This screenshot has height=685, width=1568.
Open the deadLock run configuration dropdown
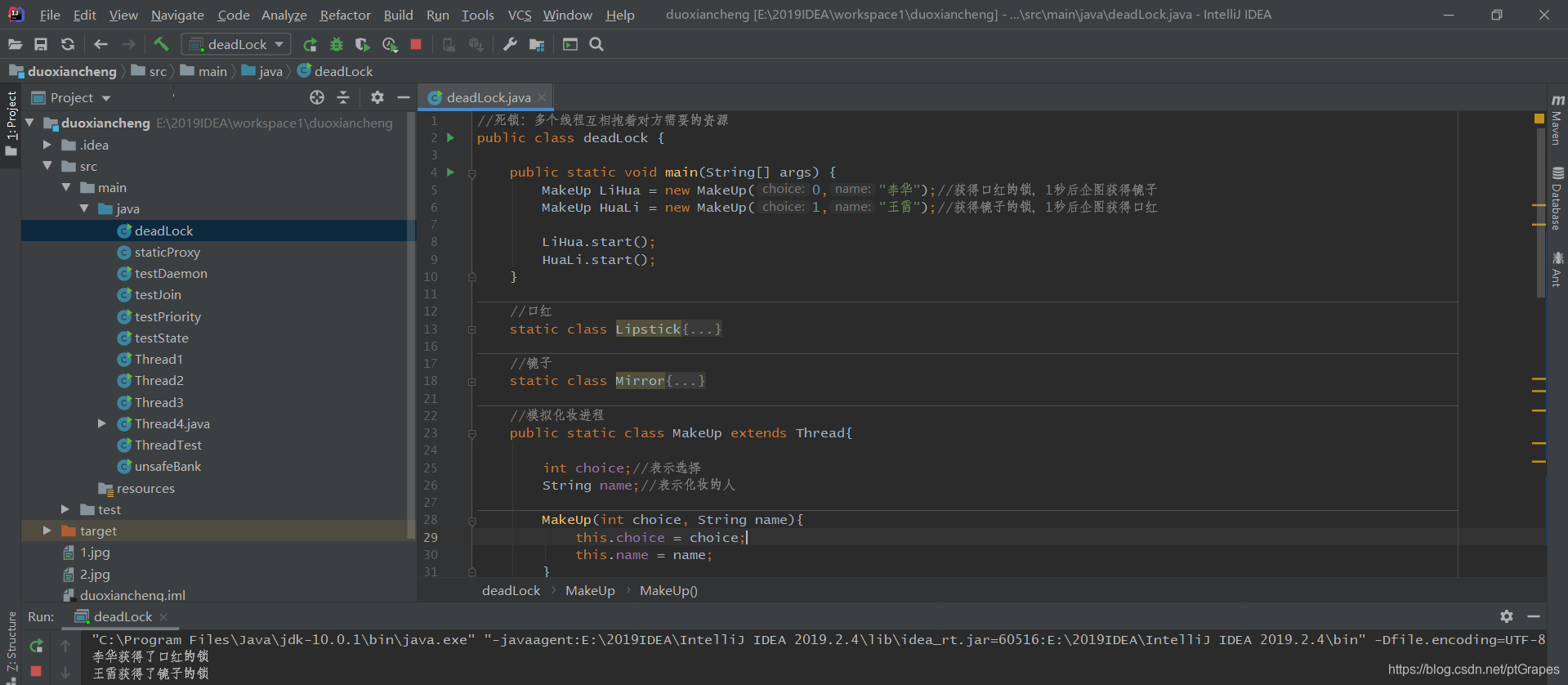tap(236, 44)
